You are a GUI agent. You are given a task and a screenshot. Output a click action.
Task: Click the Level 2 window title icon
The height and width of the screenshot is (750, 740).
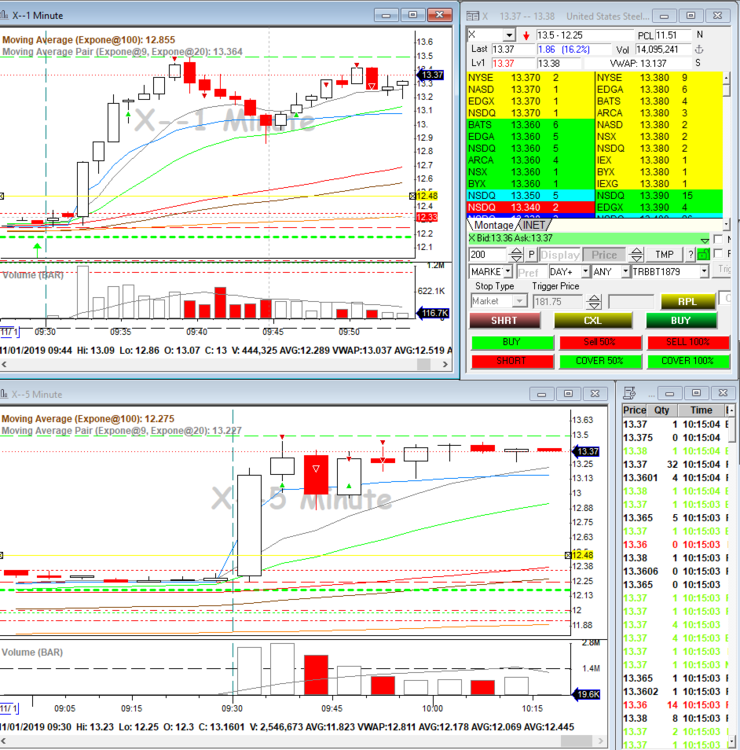[471, 16]
